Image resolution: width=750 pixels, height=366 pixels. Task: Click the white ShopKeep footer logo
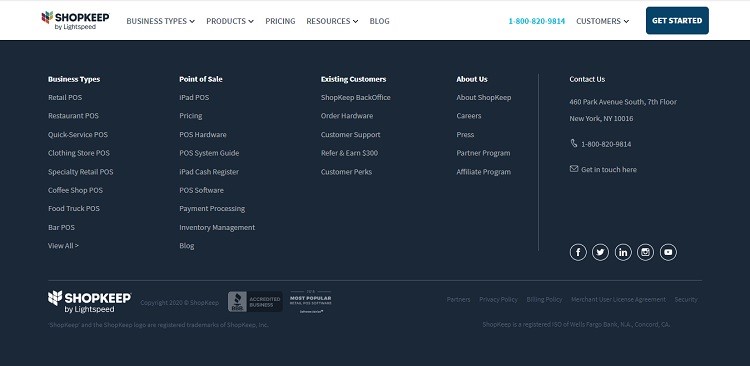coord(89,302)
